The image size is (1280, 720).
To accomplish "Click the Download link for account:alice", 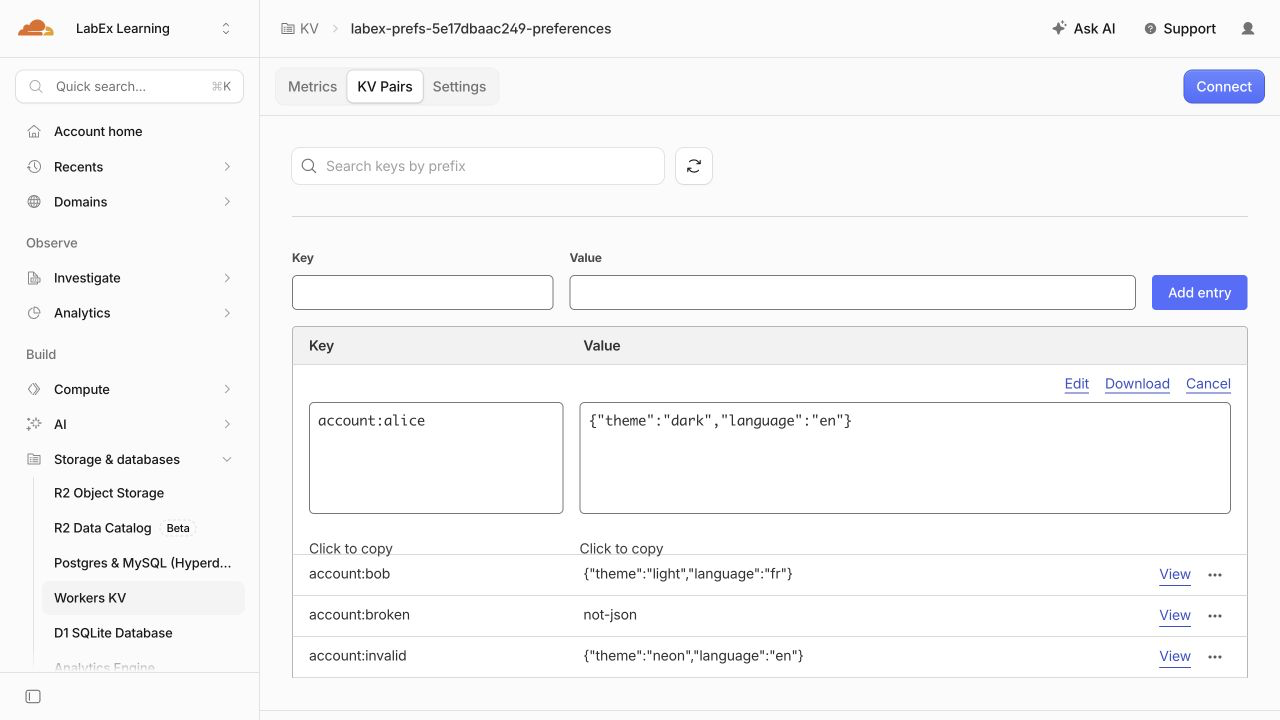I will [1137, 384].
